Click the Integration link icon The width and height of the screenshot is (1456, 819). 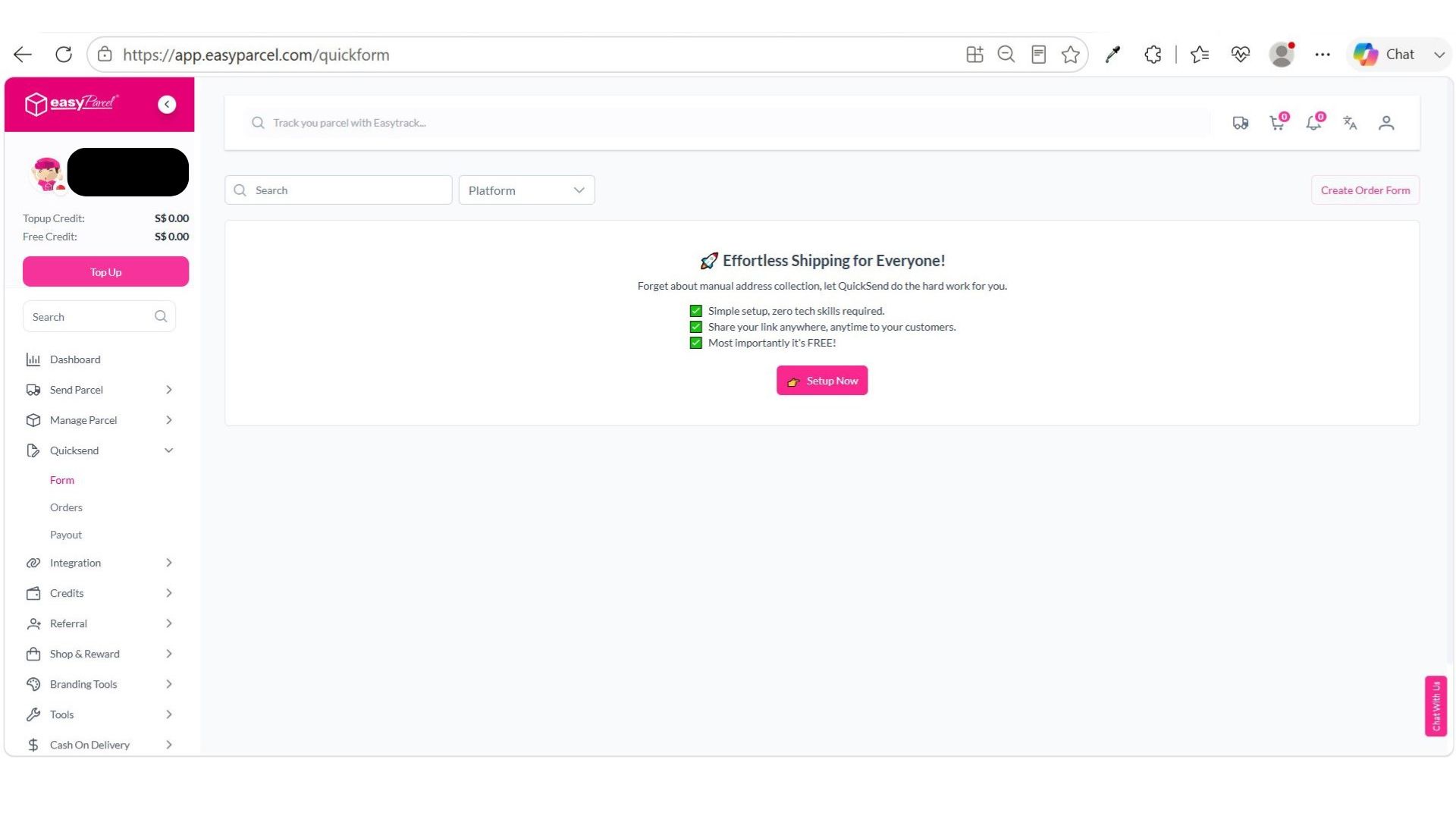point(33,563)
